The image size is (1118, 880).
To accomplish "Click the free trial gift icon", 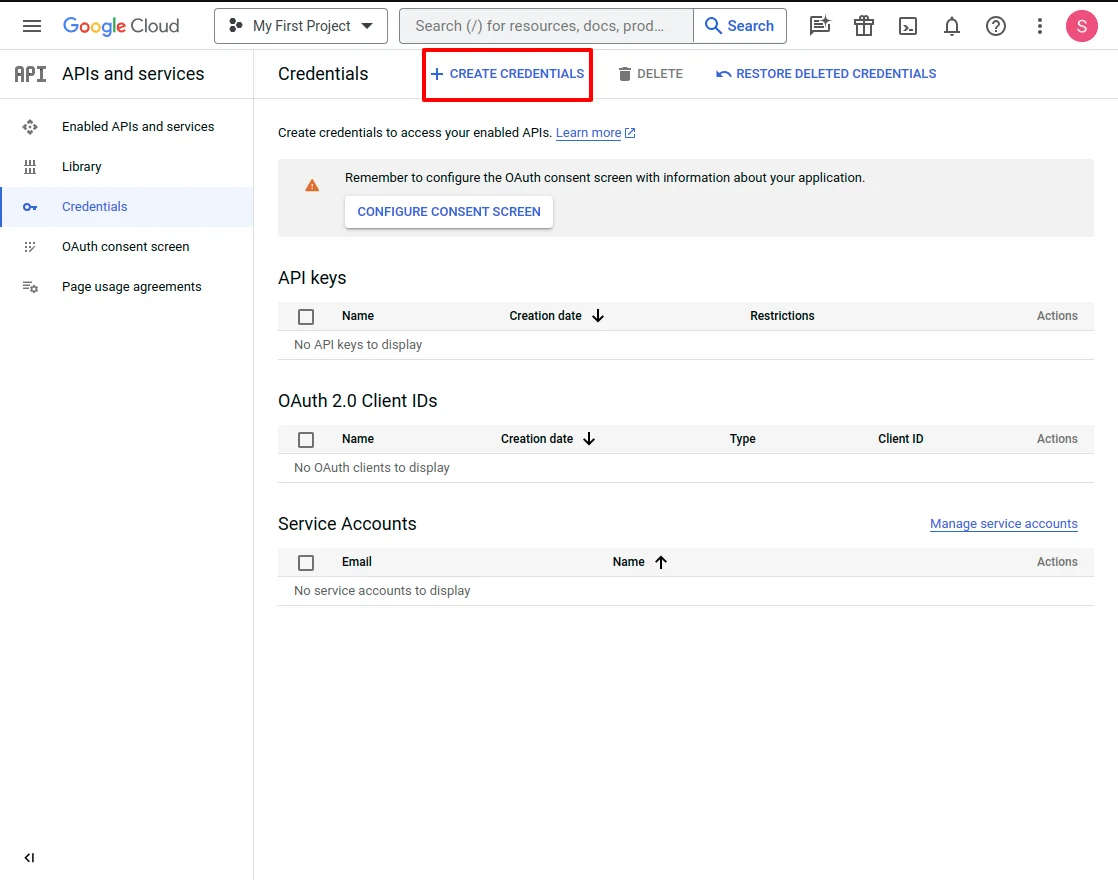I will (x=864, y=26).
